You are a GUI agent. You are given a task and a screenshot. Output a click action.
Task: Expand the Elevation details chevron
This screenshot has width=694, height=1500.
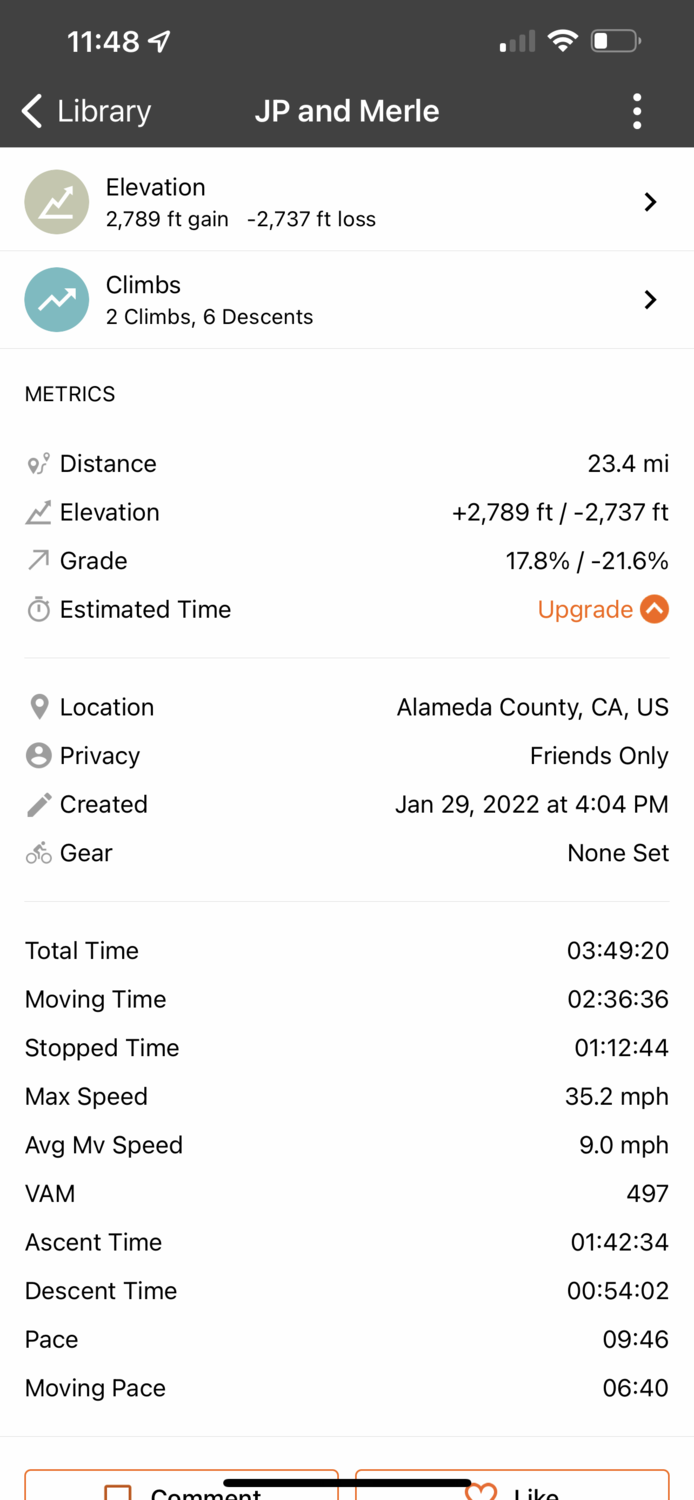(650, 202)
